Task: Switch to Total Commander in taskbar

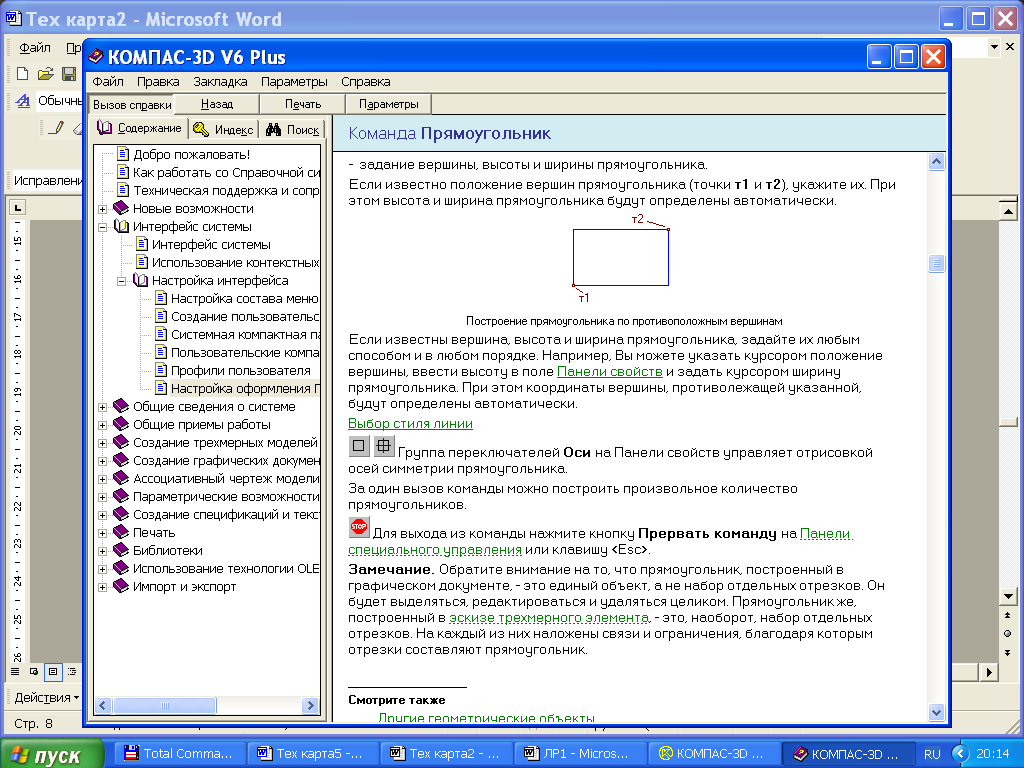Action: [179, 753]
